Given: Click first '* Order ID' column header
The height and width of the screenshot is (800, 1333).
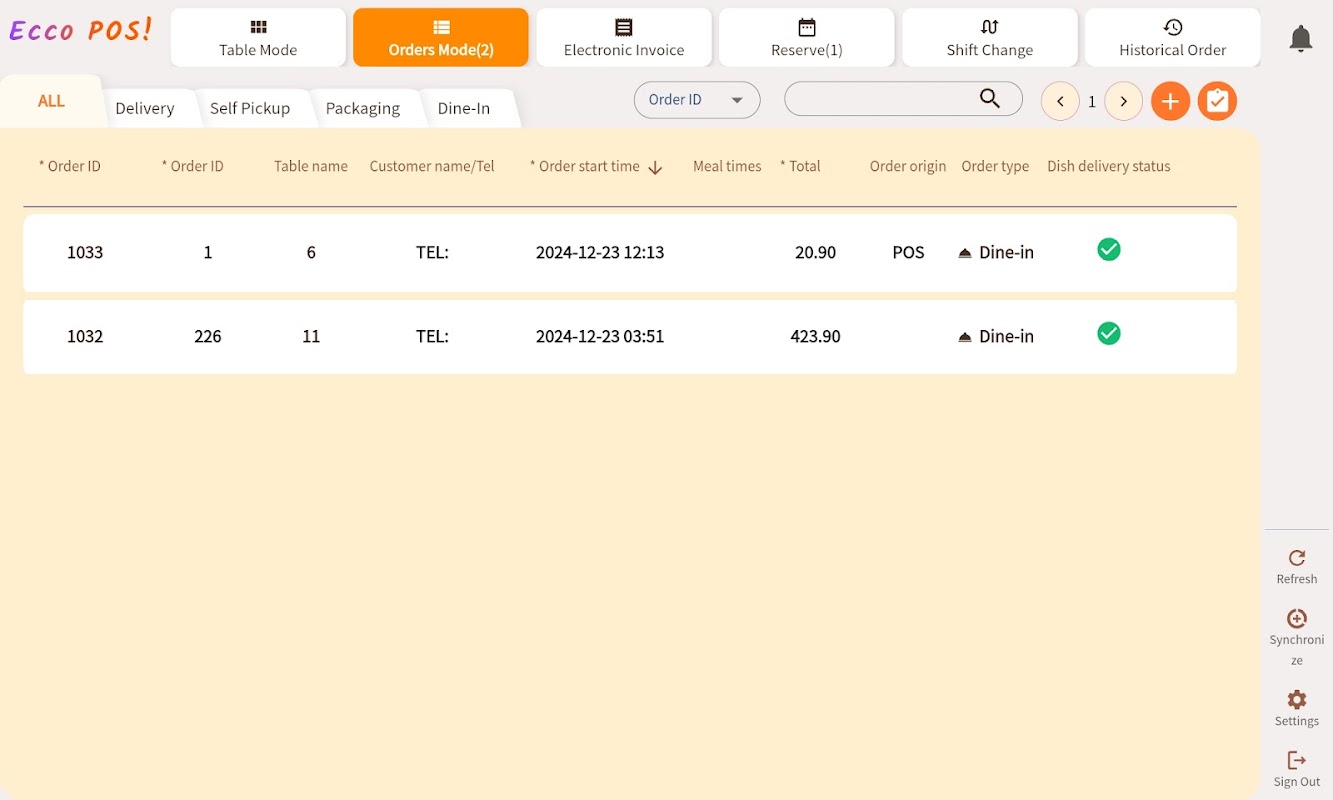Looking at the screenshot, I should point(70,167).
